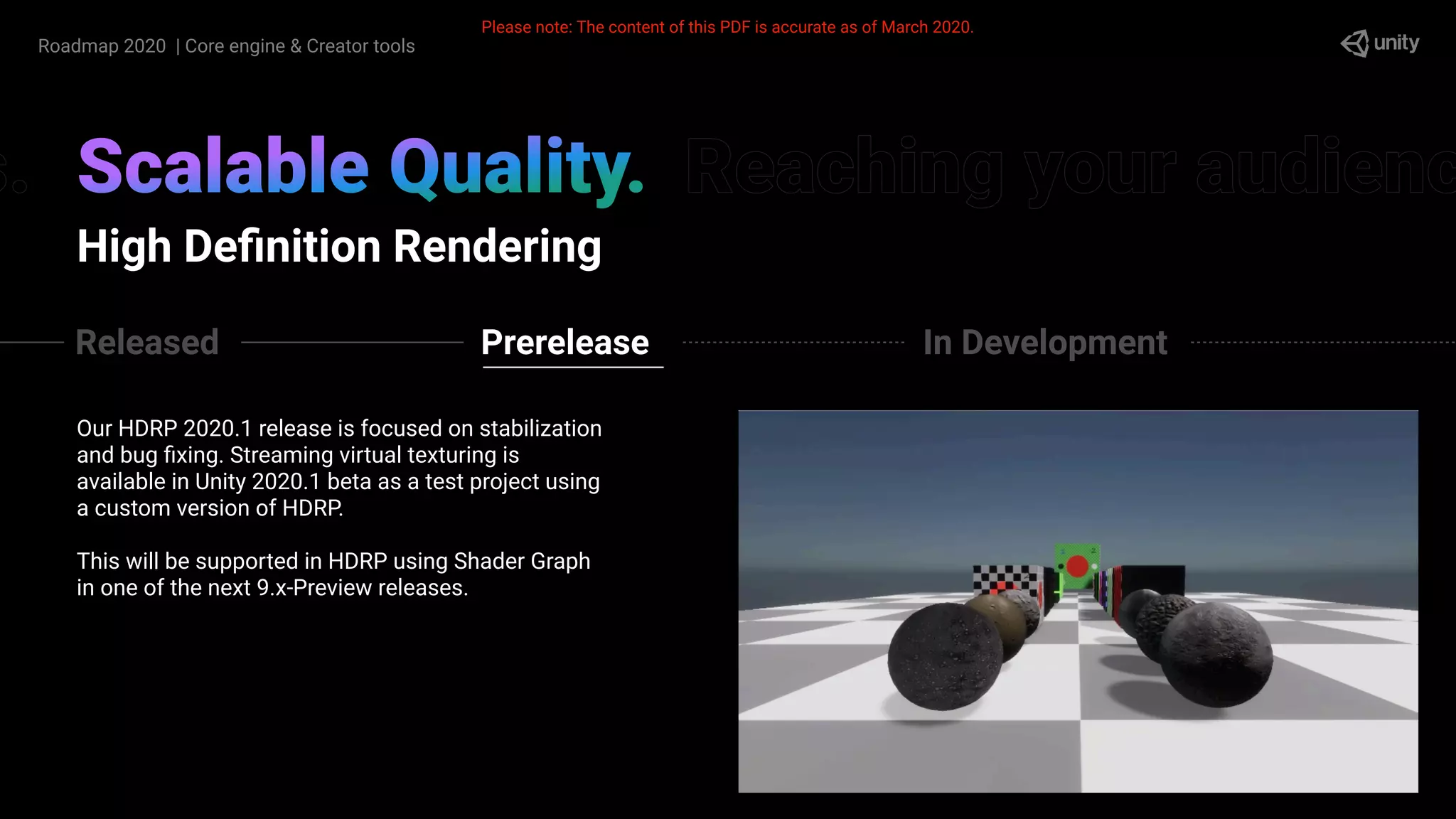The width and height of the screenshot is (1456, 819).
Task: Click the Unity logo icon
Action: tap(1354, 43)
